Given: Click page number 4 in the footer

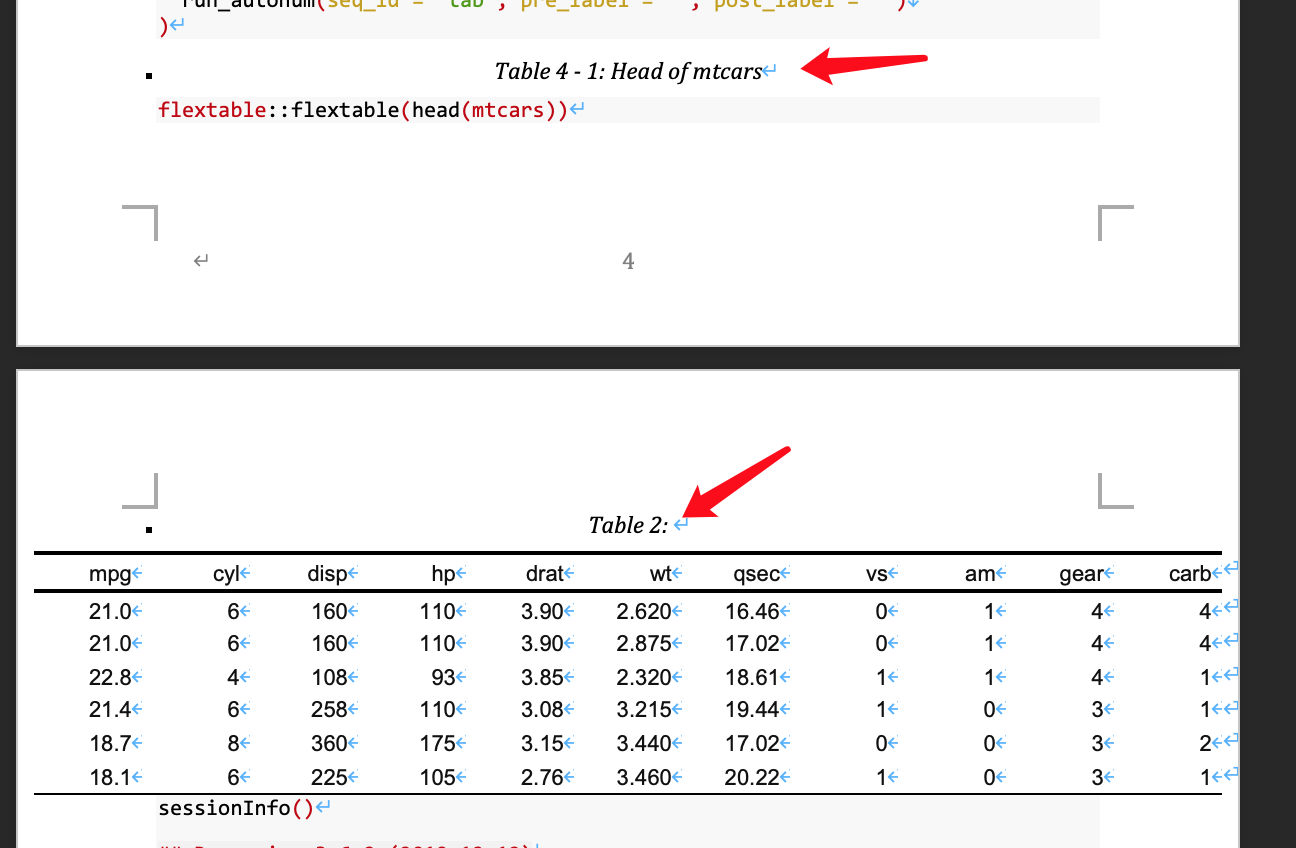Looking at the screenshot, I should pos(628,260).
